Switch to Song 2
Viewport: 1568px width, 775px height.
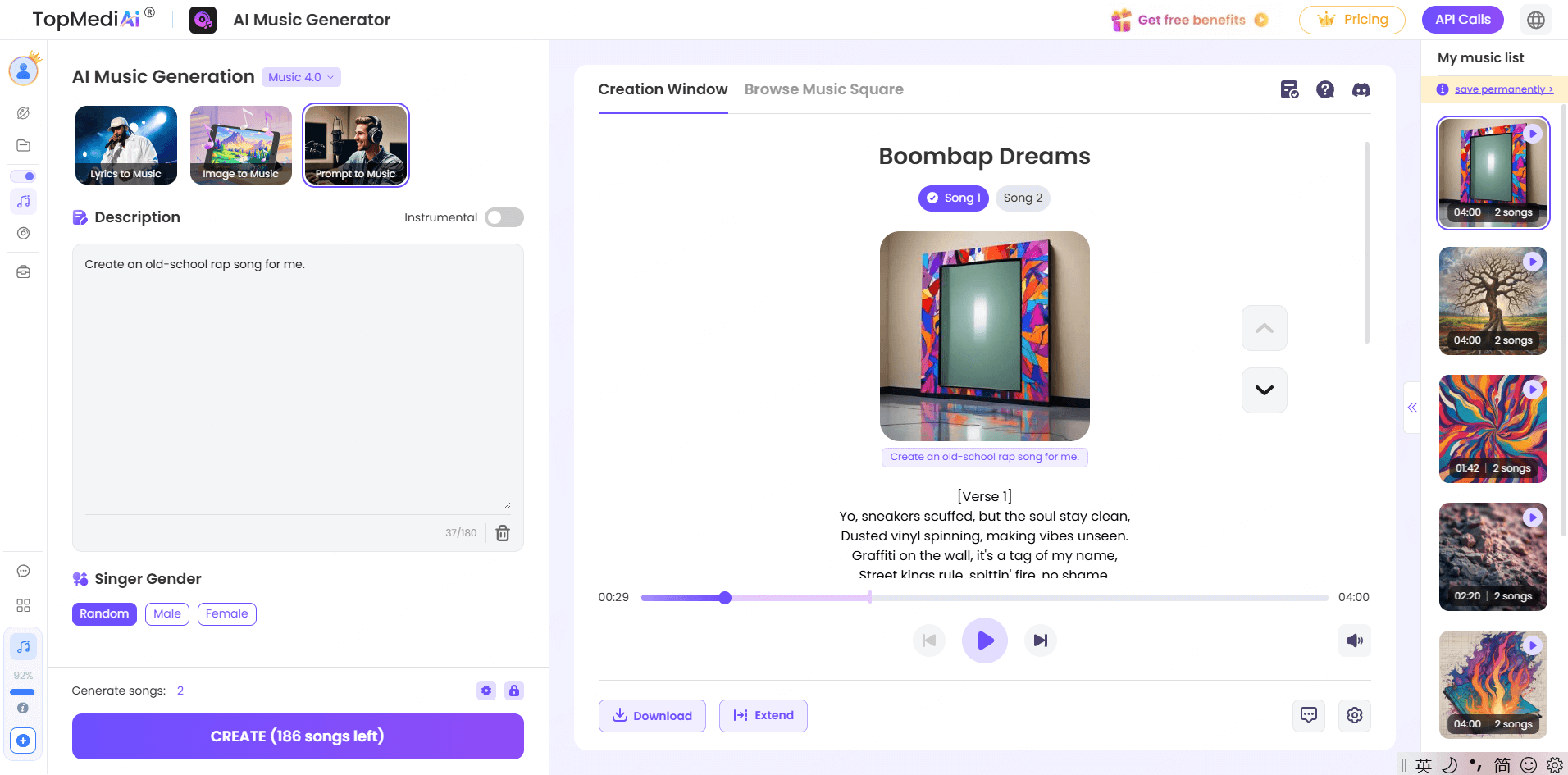point(1022,198)
